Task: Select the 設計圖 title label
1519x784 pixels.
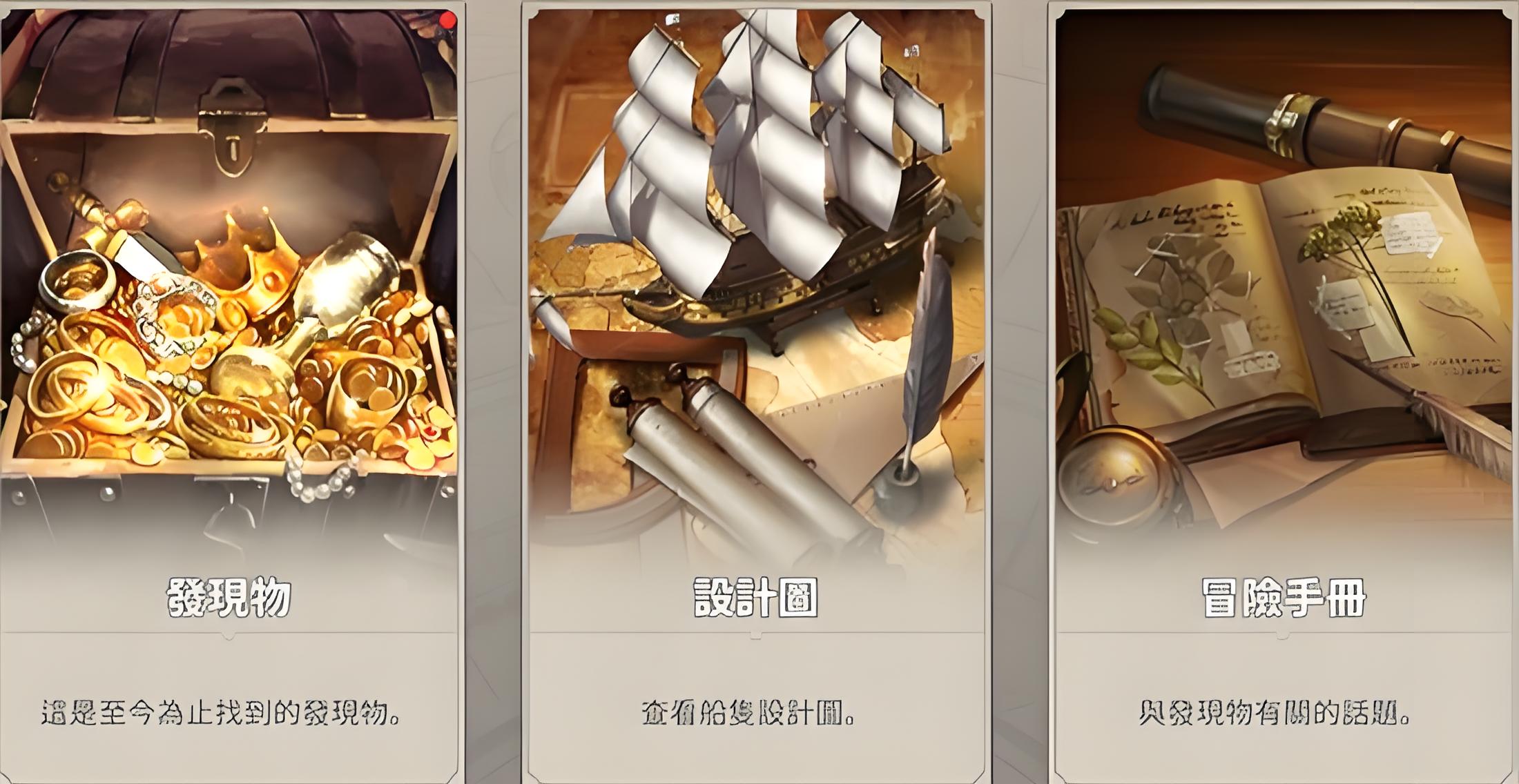Action: tap(756, 597)
